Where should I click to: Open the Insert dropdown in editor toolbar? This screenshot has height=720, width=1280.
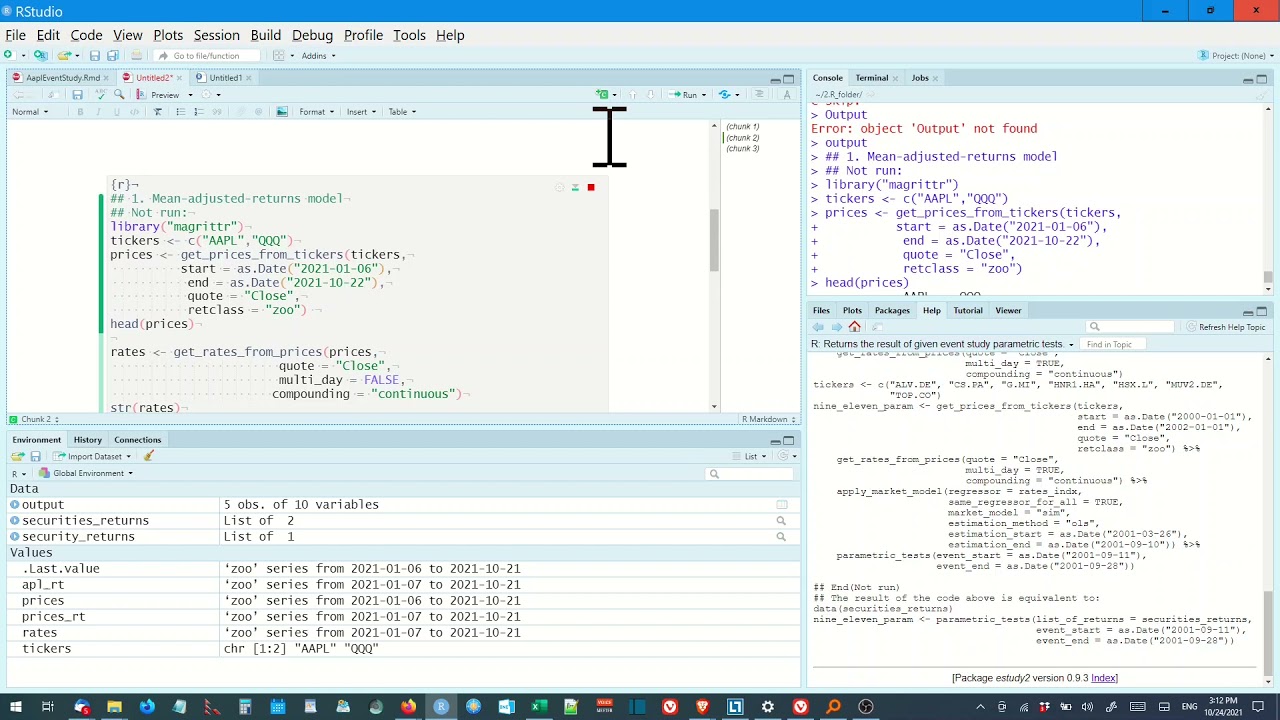click(x=361, y=112)
